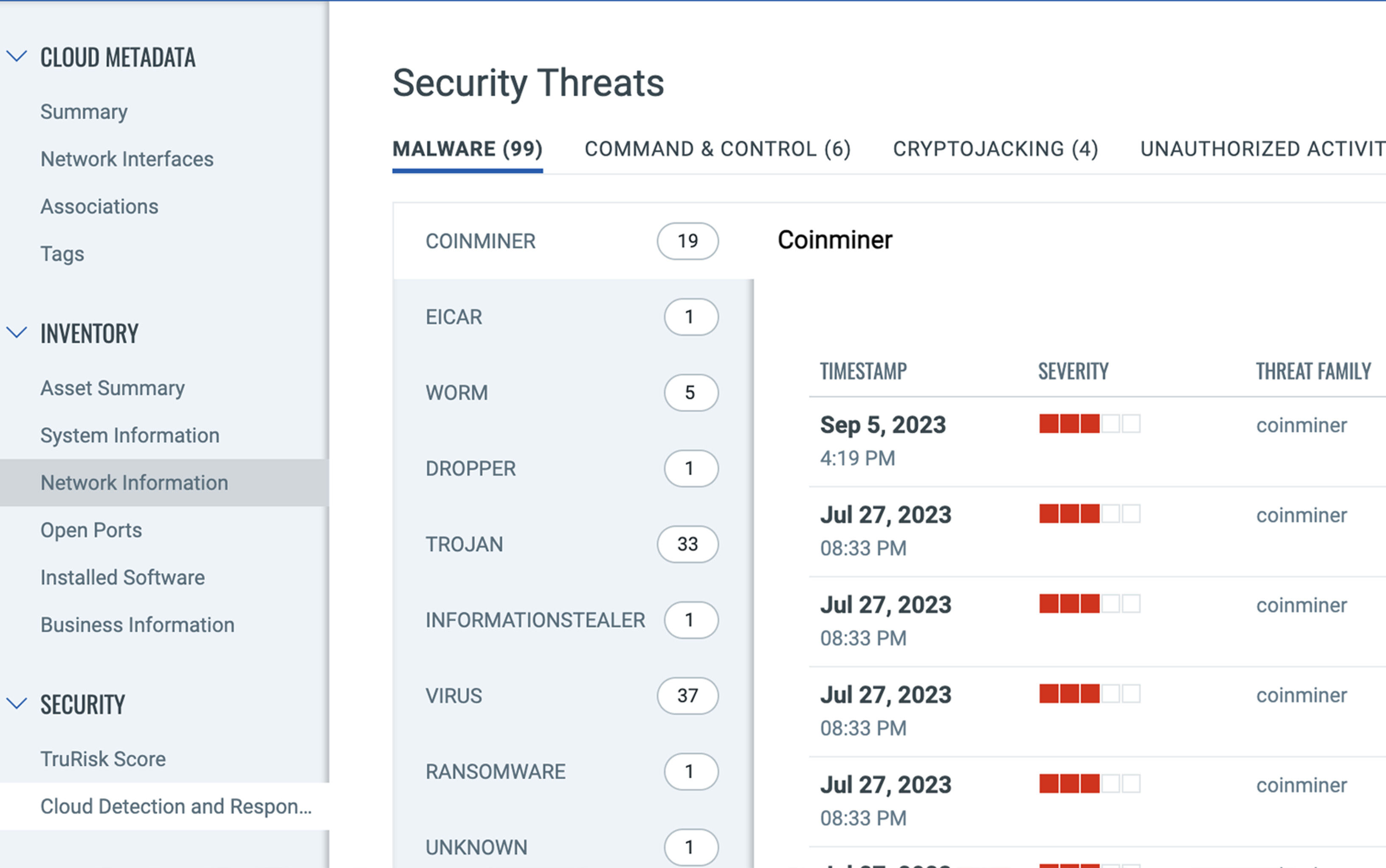Click the Worm count badge 5
Screen dimensions: 1386x868
pyautogui.click(x=690, y=393)
